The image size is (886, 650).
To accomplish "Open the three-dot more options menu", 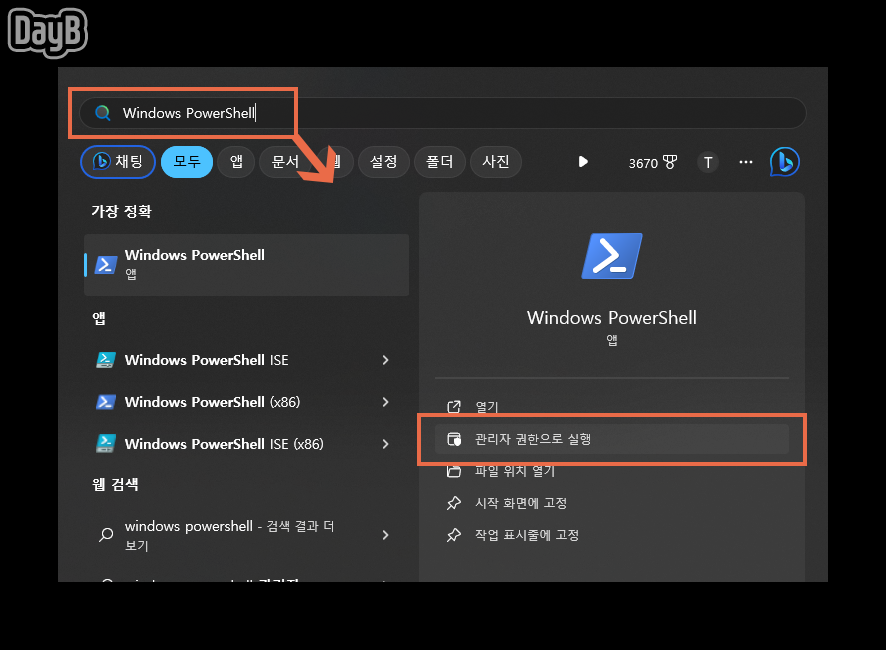I will coord(746,162).
